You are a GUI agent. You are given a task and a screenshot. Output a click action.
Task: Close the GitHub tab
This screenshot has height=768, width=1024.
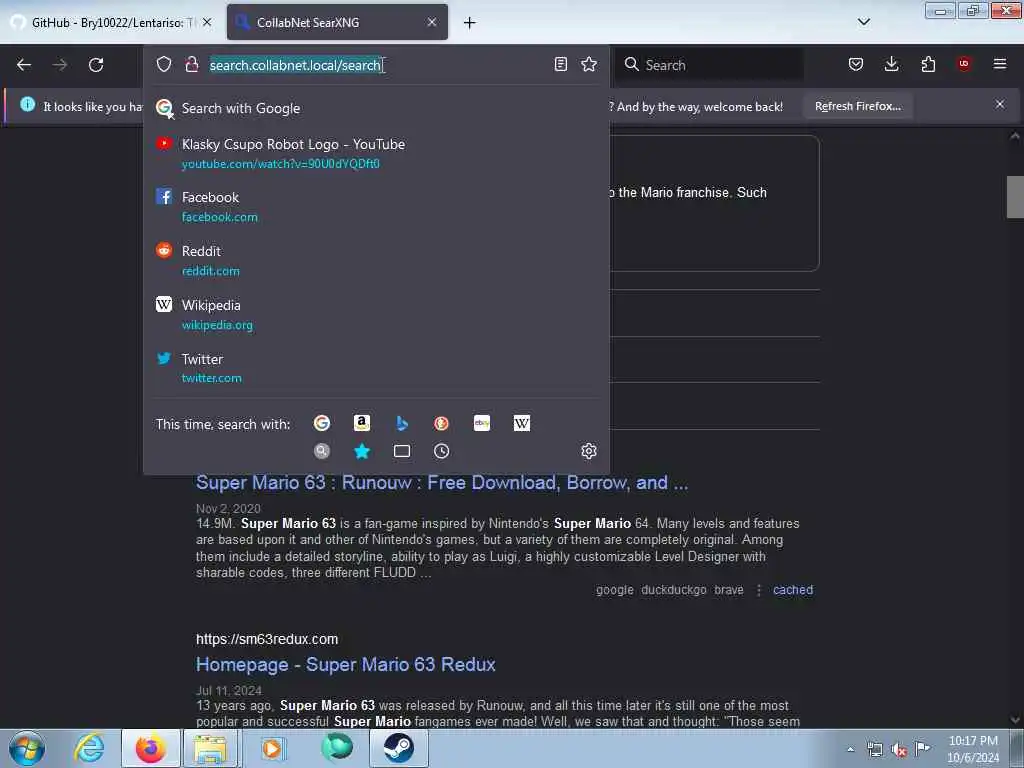[x=207, y=22]
